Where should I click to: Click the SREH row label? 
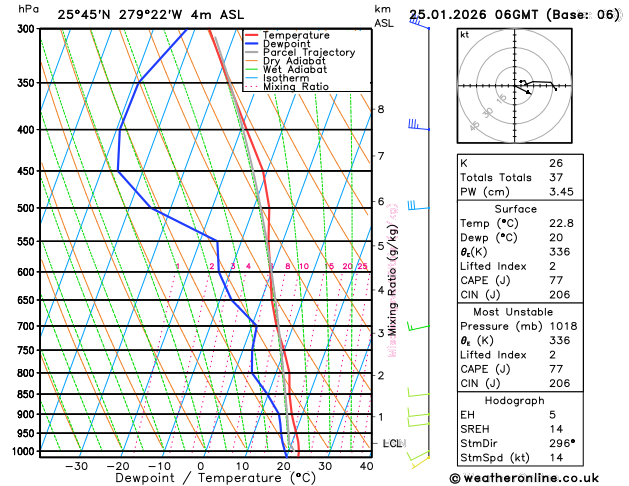click(x=475, y=429)
